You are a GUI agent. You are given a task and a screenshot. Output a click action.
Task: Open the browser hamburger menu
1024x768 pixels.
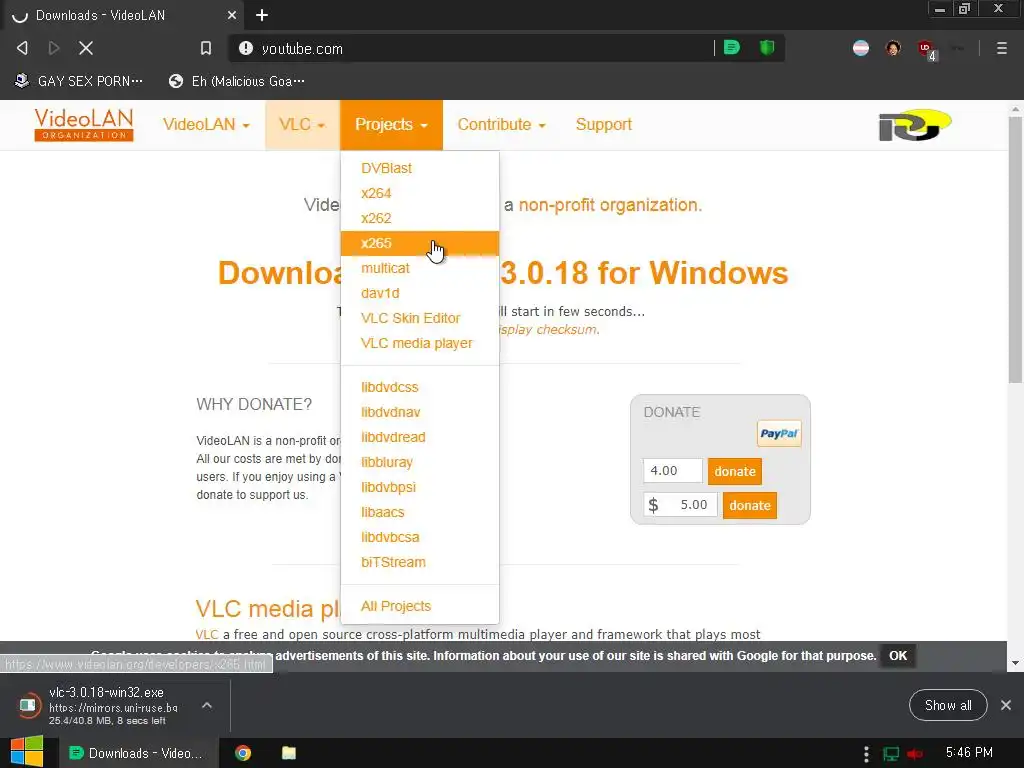1002,48
